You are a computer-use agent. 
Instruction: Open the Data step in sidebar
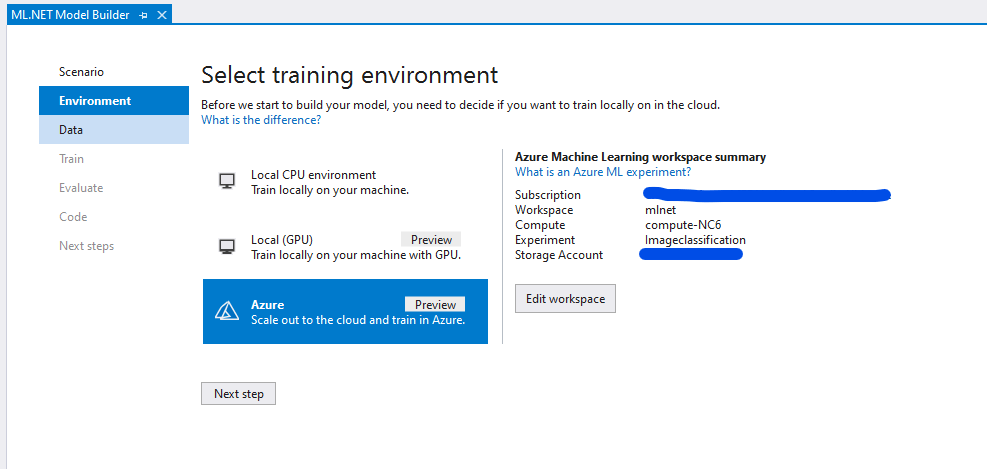tap(71, 130)
